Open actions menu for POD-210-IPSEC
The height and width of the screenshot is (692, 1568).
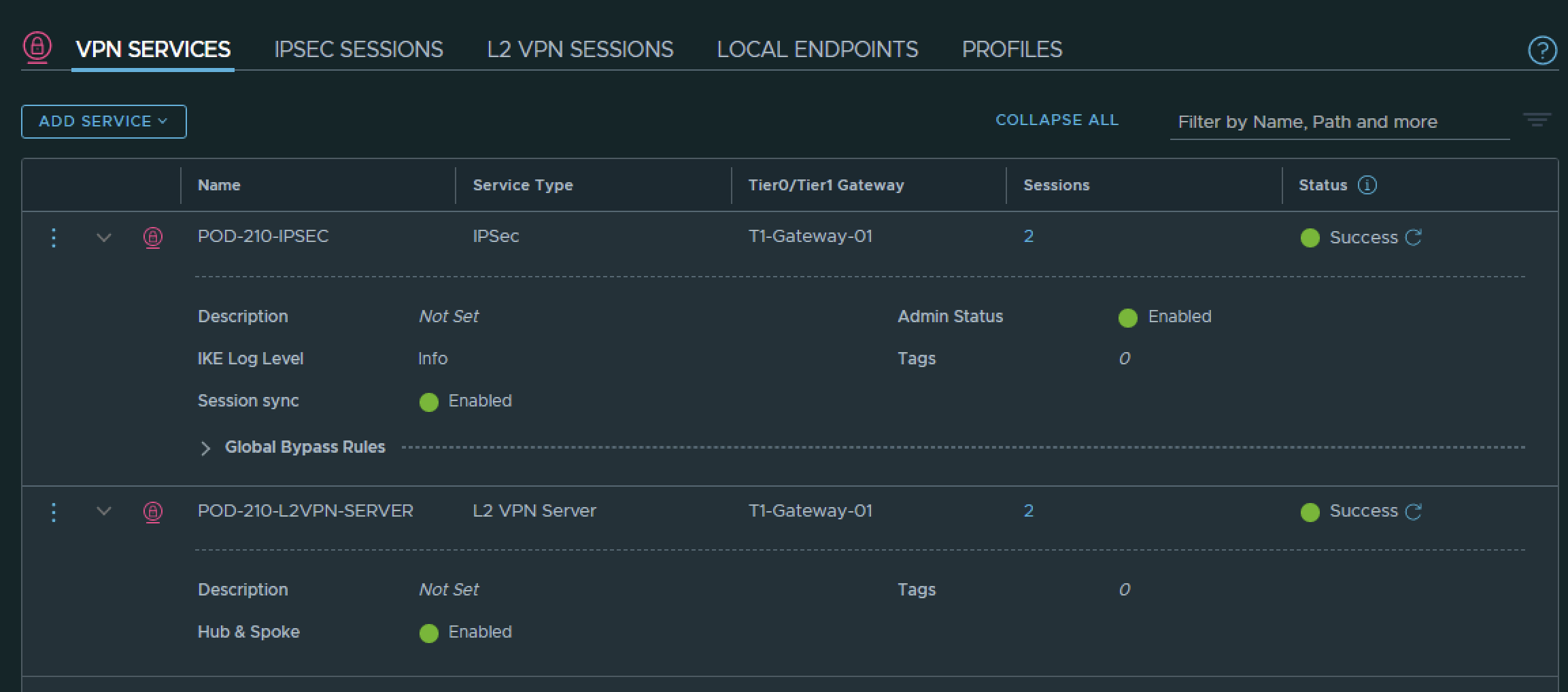(54, 237)
